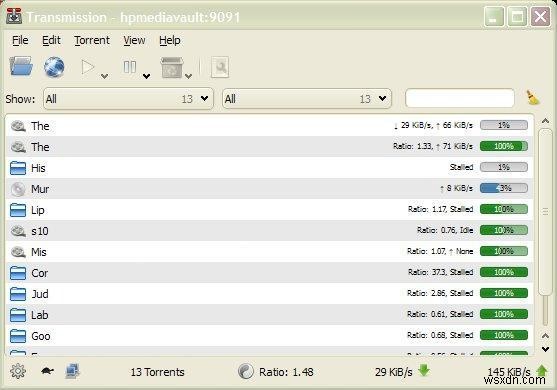Toggle turtle alternative speed limits
557x390 pixels.
[47, 371]
